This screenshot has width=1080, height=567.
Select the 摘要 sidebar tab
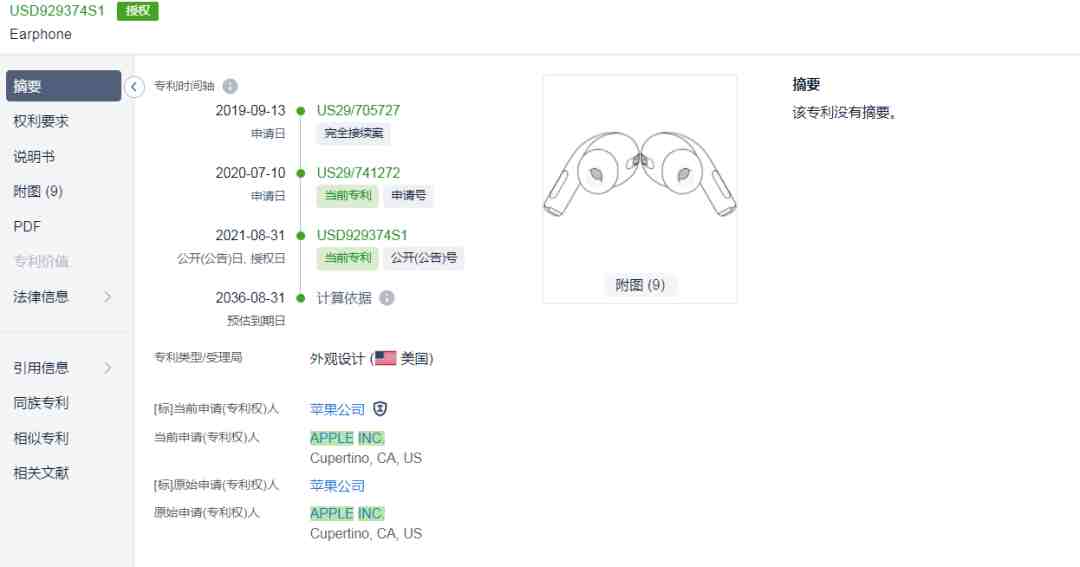[63, 86]
